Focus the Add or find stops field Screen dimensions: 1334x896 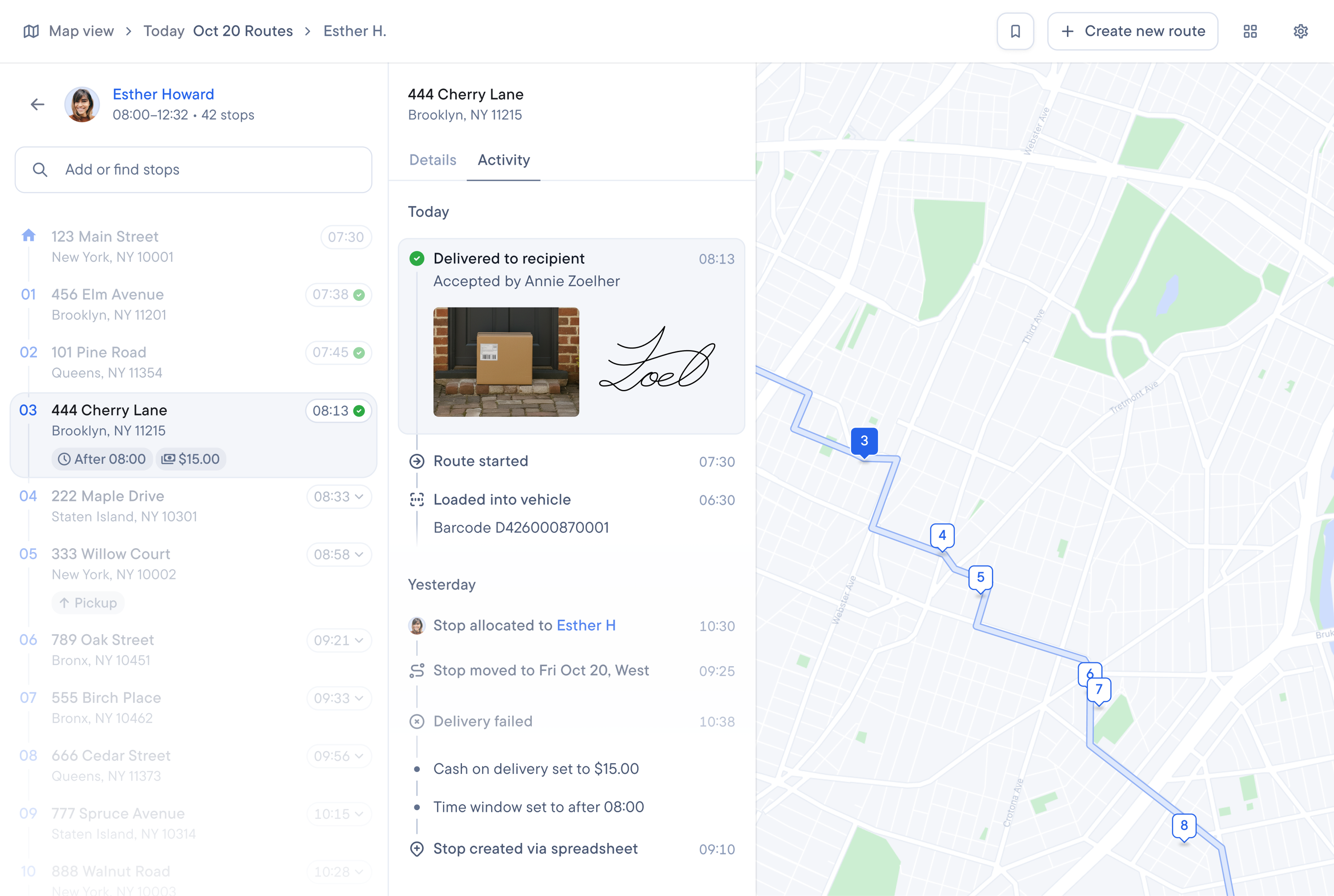(194, 170)
